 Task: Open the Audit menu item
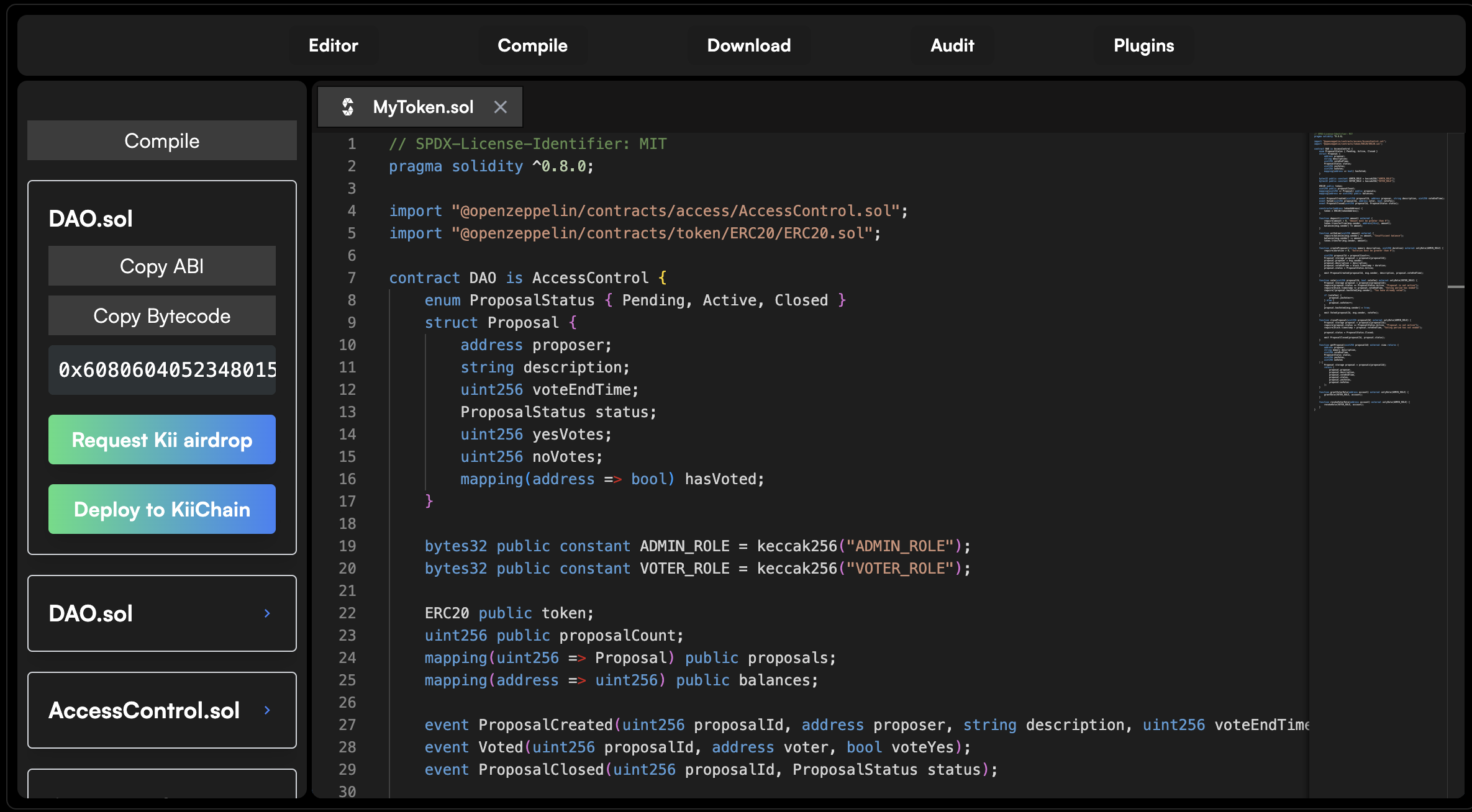(x=952, y=45)
